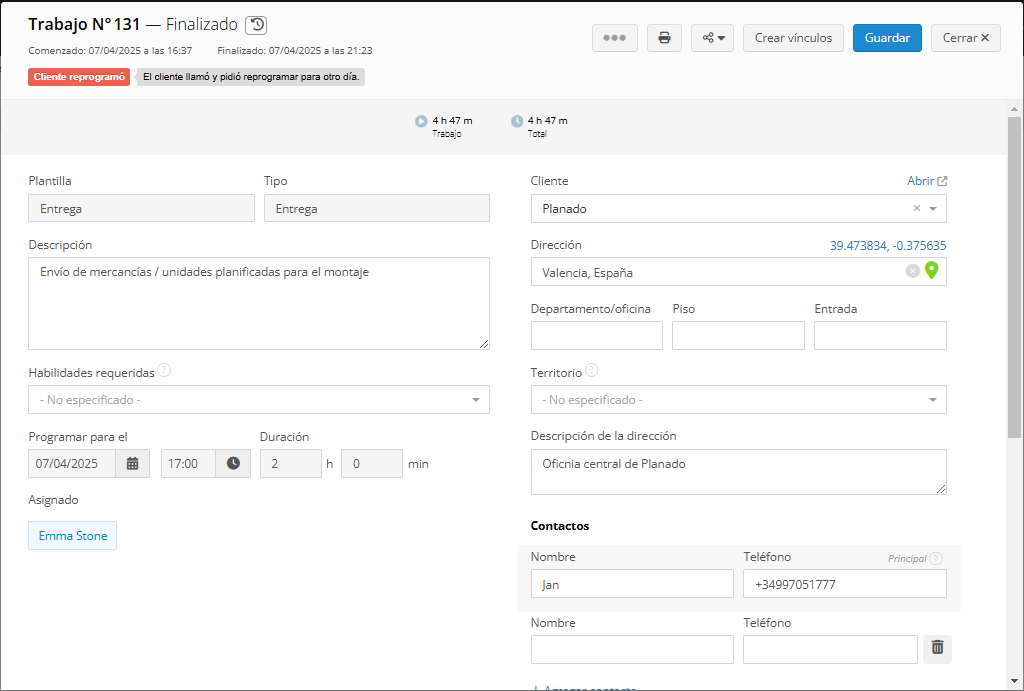
Task: Open the calendar date picker icon
Action: pos(133,464)
